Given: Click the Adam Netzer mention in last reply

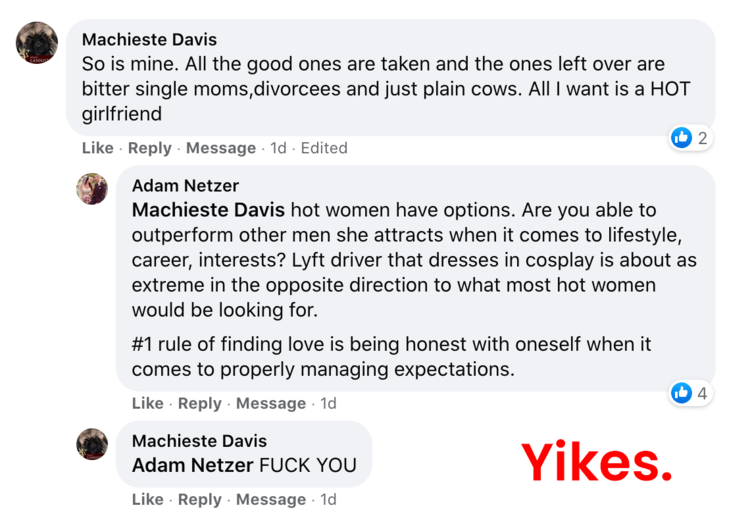Looking at the screenshot, I should pos(193,465).
